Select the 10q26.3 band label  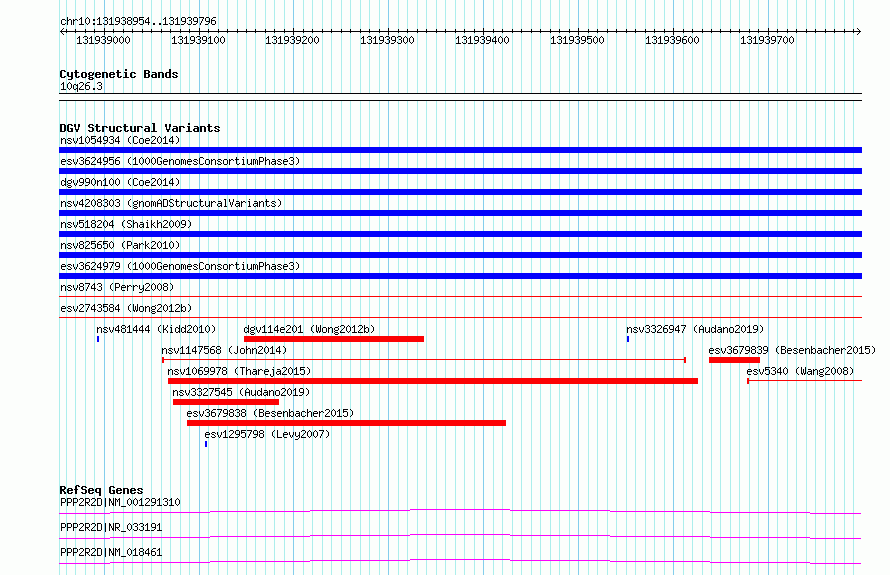pyautogui.click(x=81, y=86)
